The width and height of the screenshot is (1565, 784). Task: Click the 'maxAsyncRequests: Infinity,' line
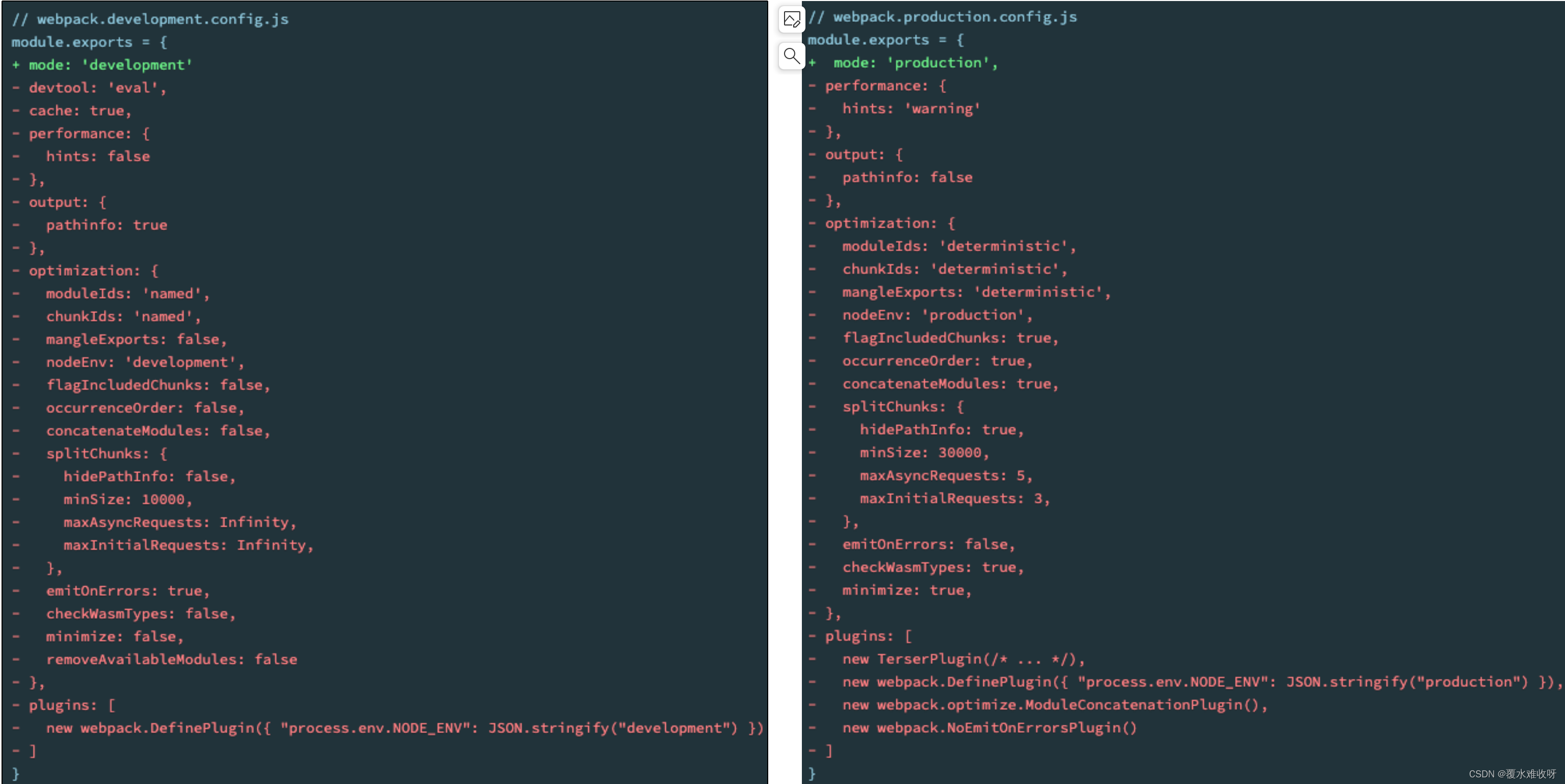180,522
